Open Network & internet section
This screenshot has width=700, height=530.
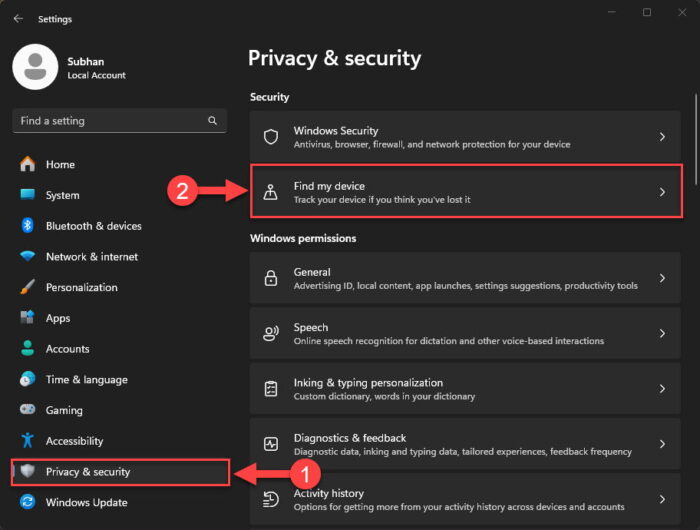(92, 257)
